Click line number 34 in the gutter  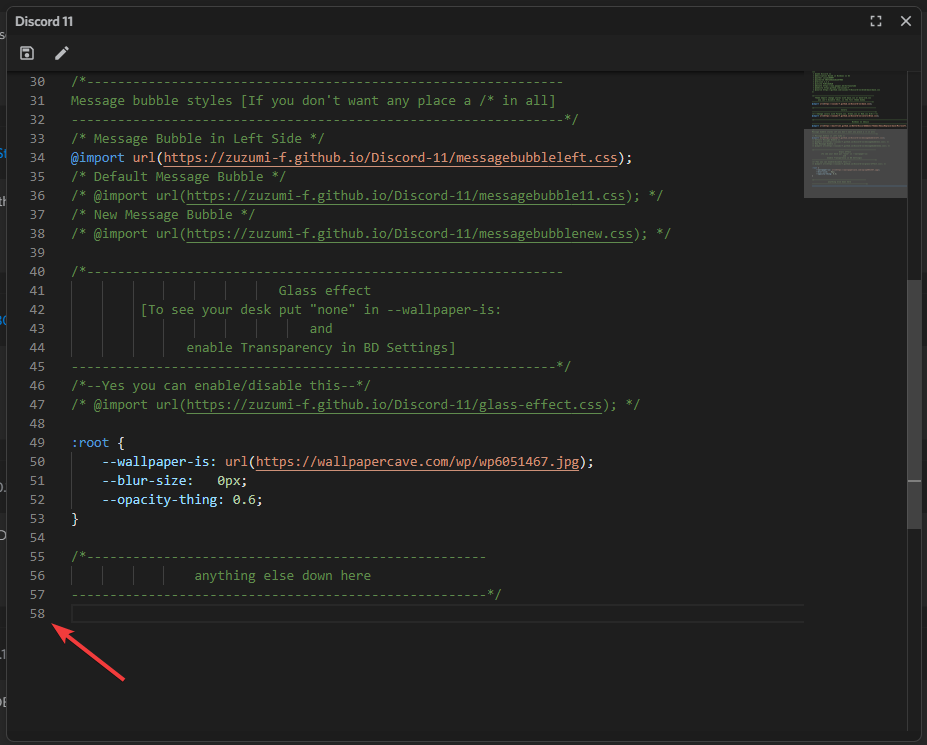pos(37,158)
